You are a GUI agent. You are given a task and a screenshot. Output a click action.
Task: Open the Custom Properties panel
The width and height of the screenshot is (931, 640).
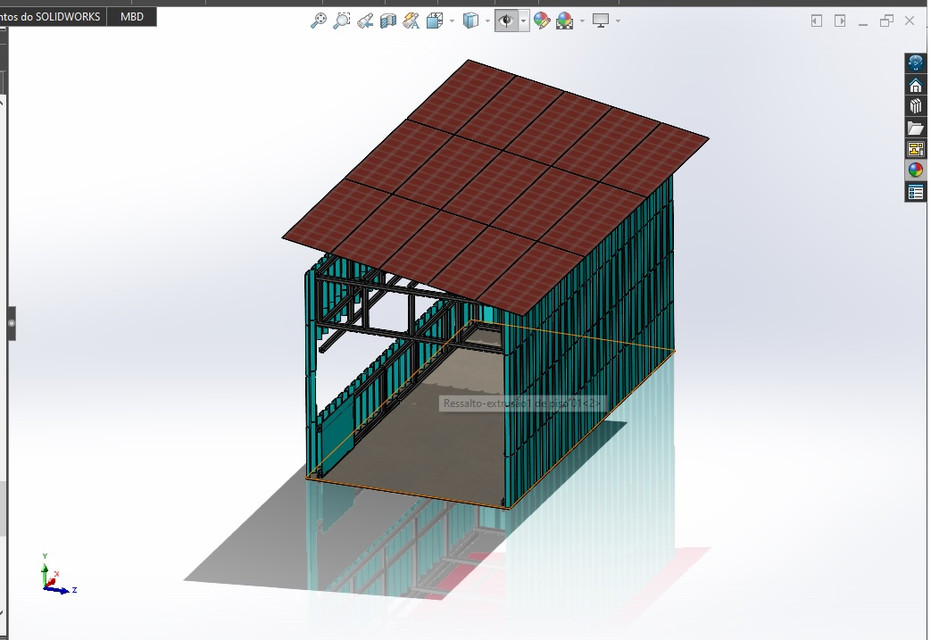(916, 190)
